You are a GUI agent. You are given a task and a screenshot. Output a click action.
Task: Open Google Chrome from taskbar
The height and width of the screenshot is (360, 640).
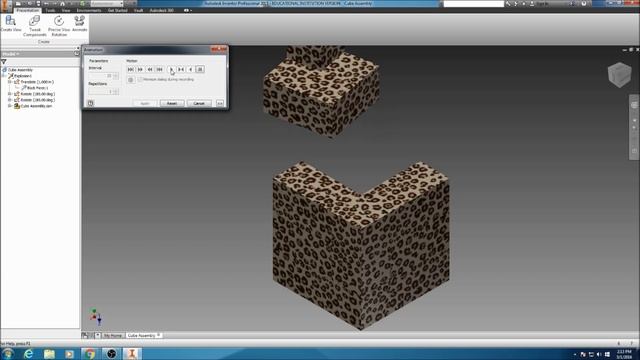(90, 353)
